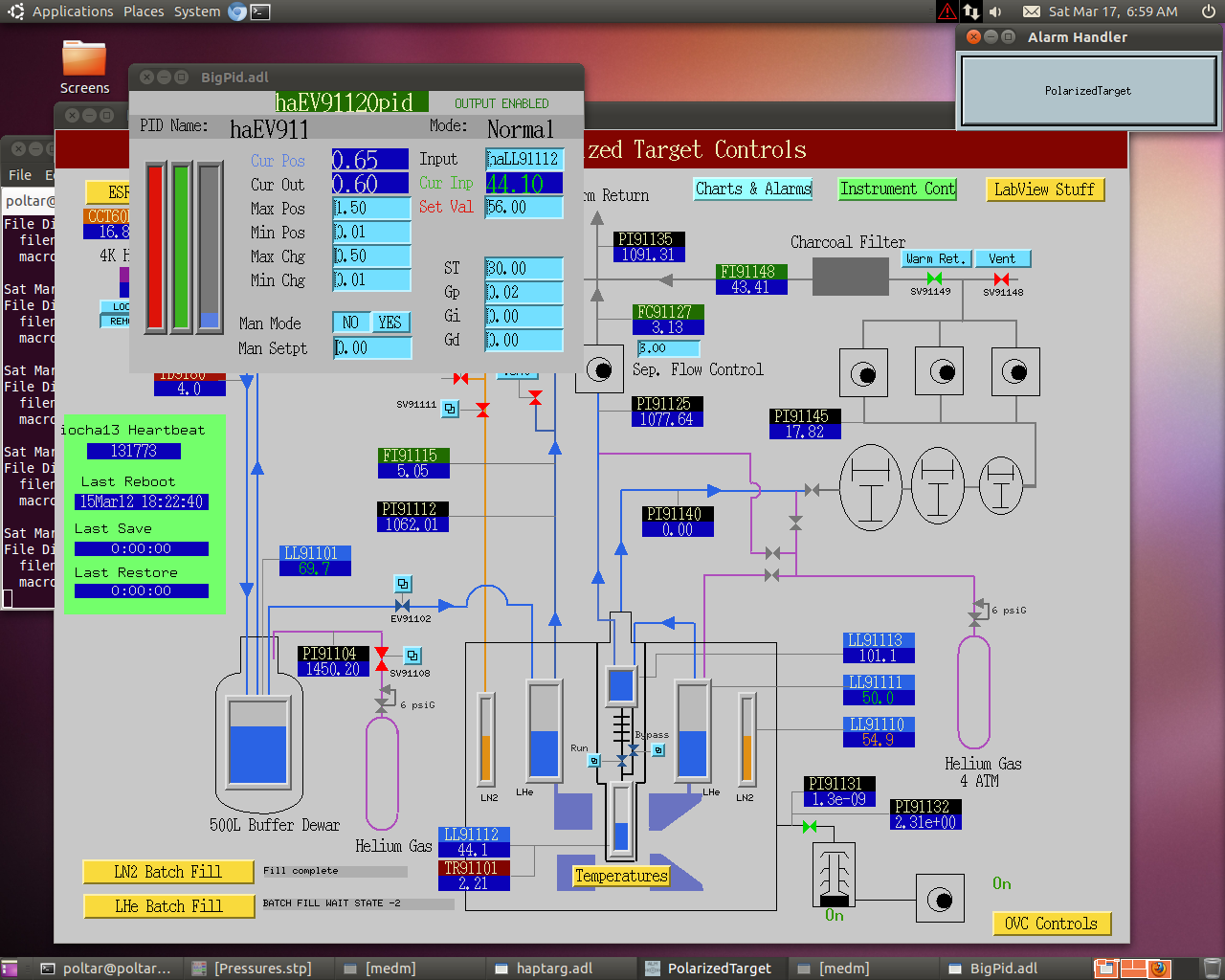Click the LL91101 level readout

click(316, 561)
